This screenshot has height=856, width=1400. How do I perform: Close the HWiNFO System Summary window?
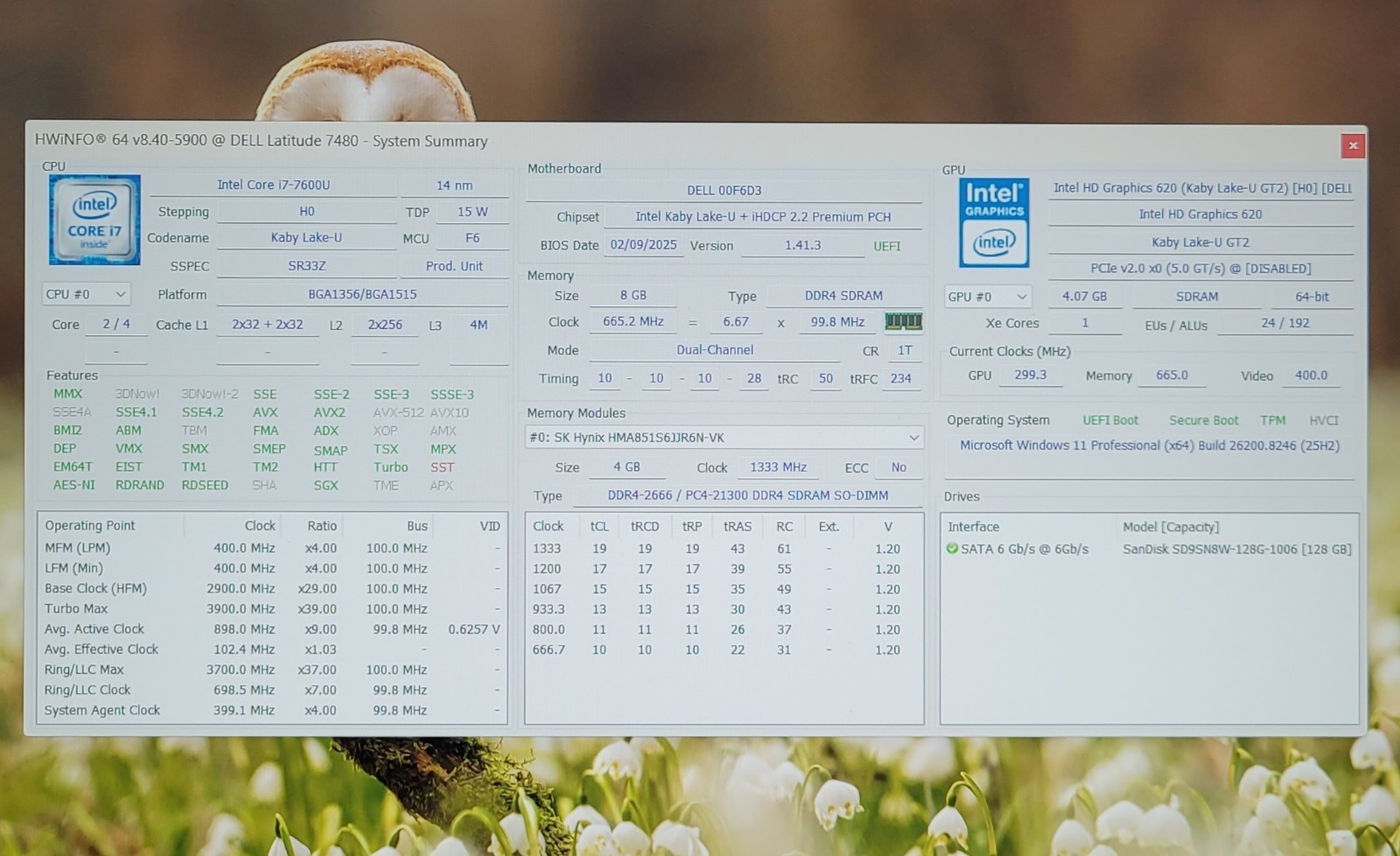tap(1353, 145)
